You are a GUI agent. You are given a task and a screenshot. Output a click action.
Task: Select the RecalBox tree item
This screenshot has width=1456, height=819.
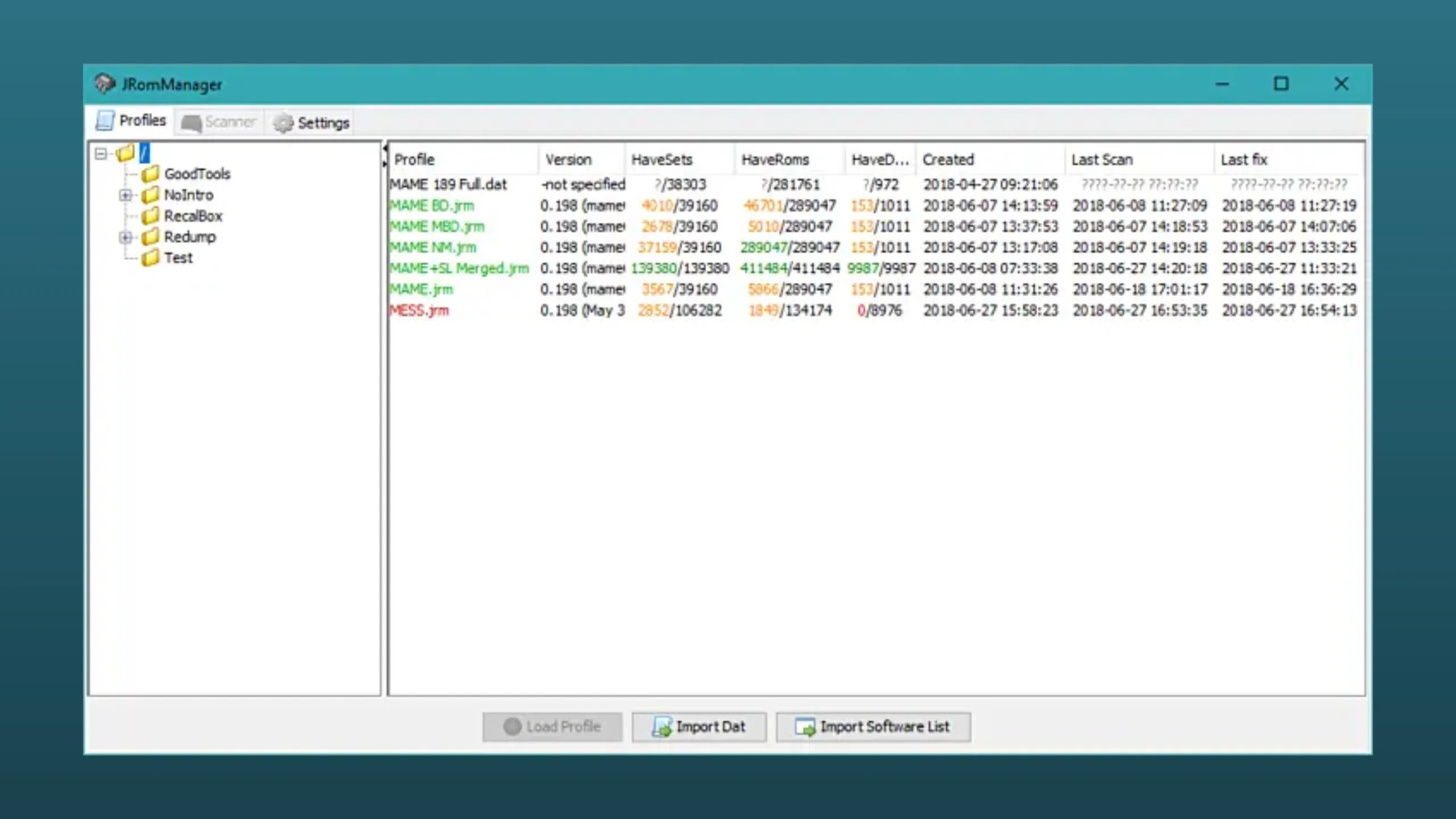point(193,216)
